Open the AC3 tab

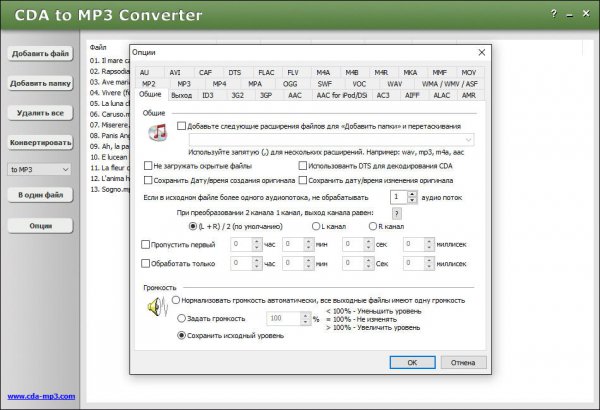[x=383, y=95]
